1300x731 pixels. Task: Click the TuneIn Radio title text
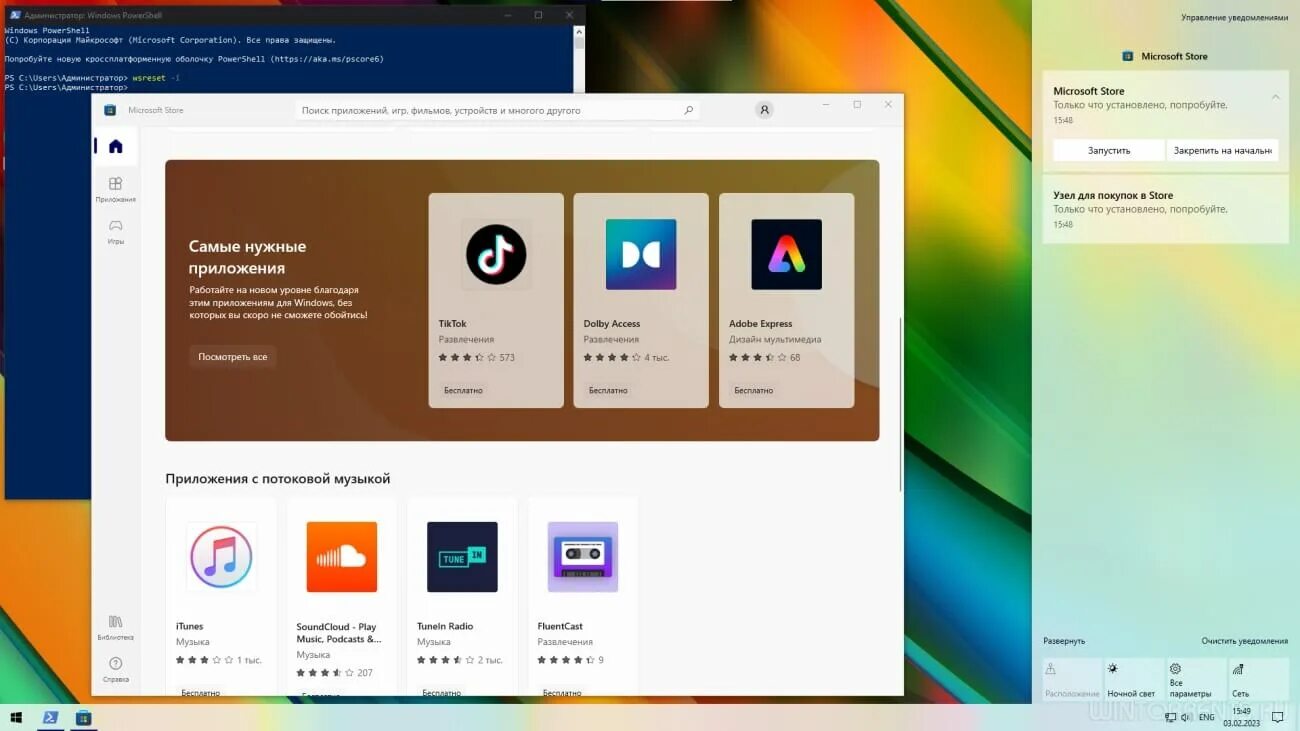coord(445,626)
